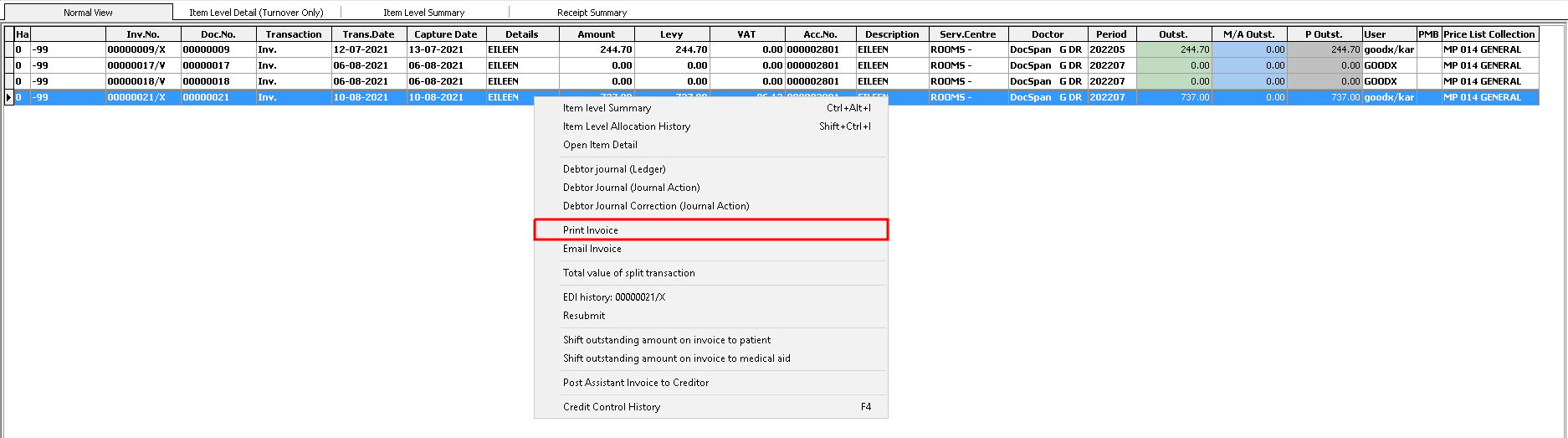This screenshot has width=1568, height=438.
Task: Open EDI history for 00000021/X
Action: 614,297
